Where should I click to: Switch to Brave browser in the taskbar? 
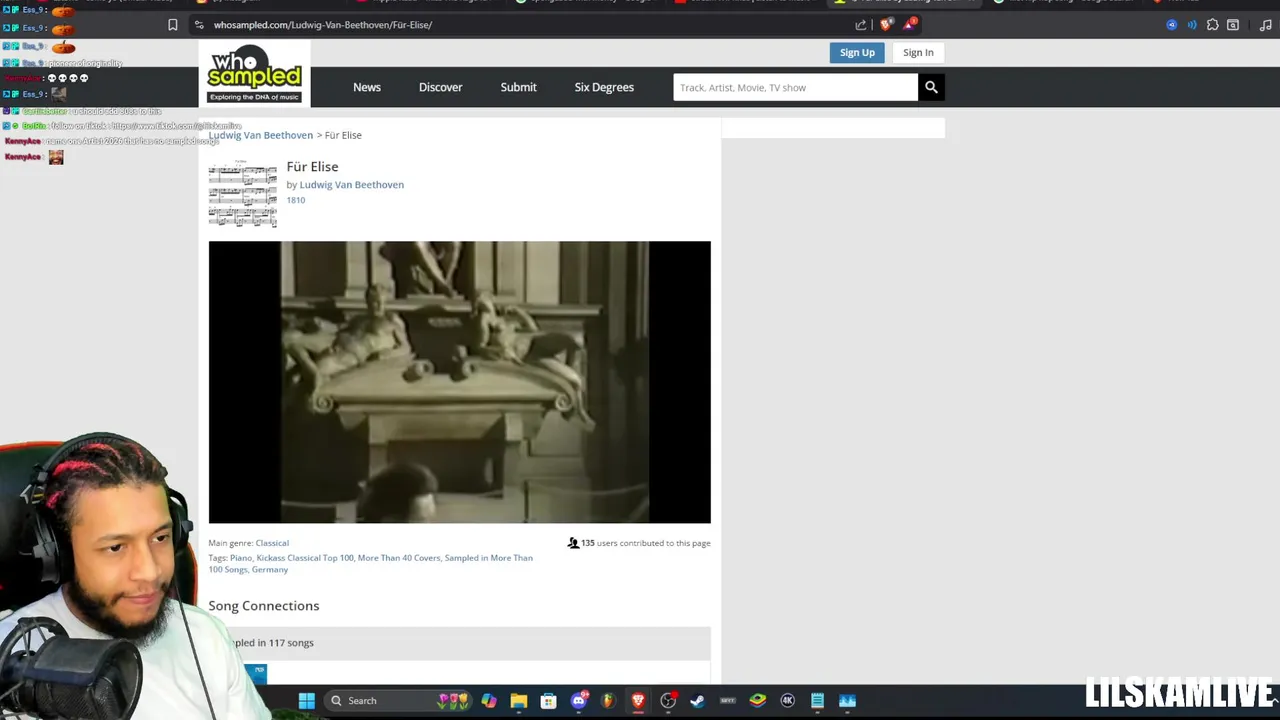click(638, 700)
